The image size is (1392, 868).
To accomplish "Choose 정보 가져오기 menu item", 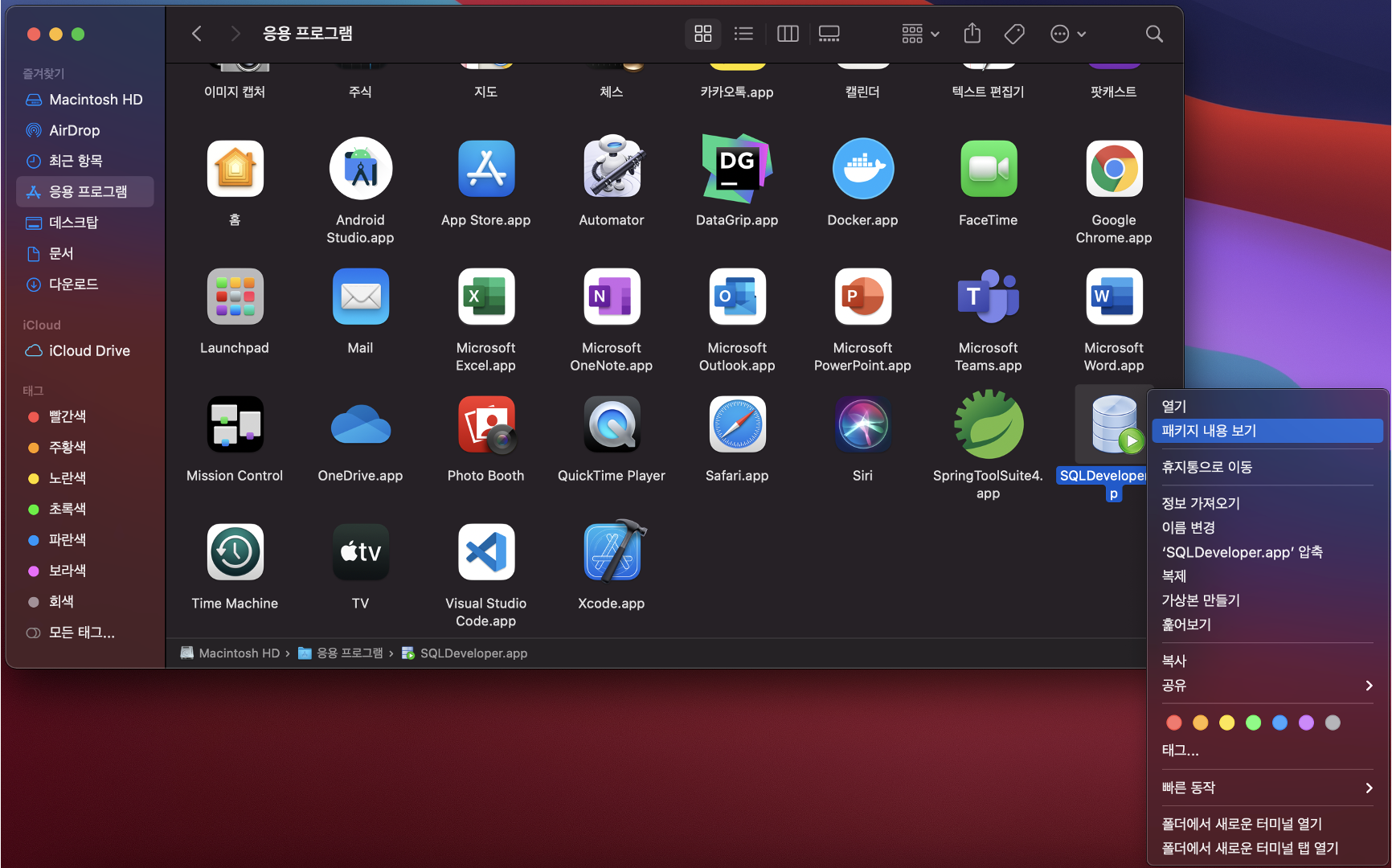I will point(1267,503).
